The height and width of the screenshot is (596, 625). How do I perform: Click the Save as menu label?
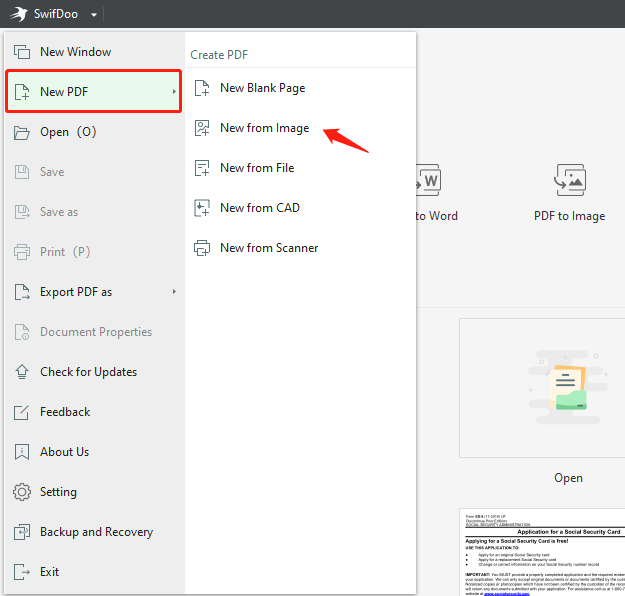(x=59, y=212)
